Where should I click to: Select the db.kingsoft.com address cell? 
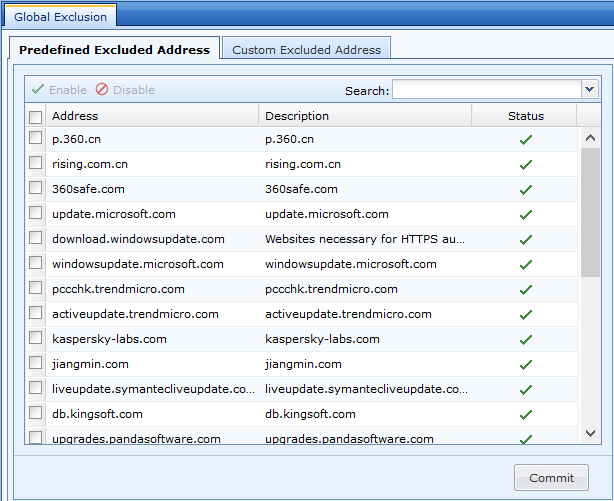pyautogui.click(x=152, y=414)
